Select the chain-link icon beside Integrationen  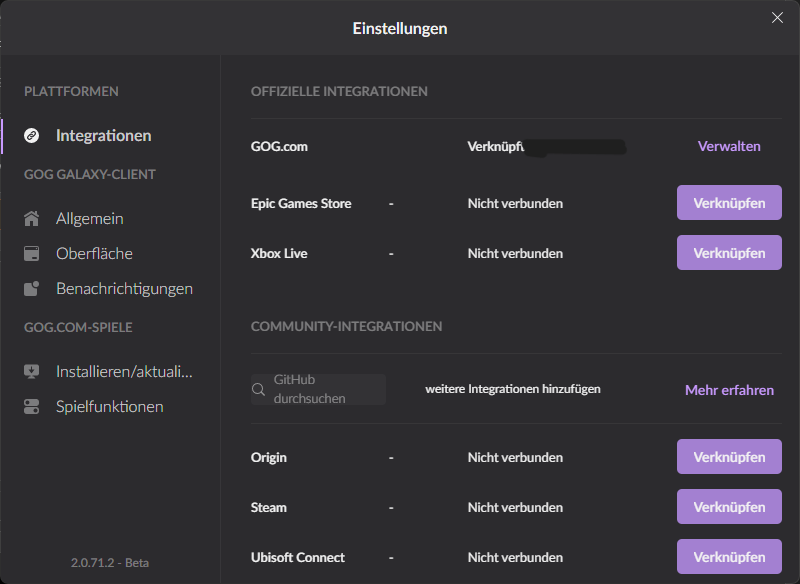(31, 135)
